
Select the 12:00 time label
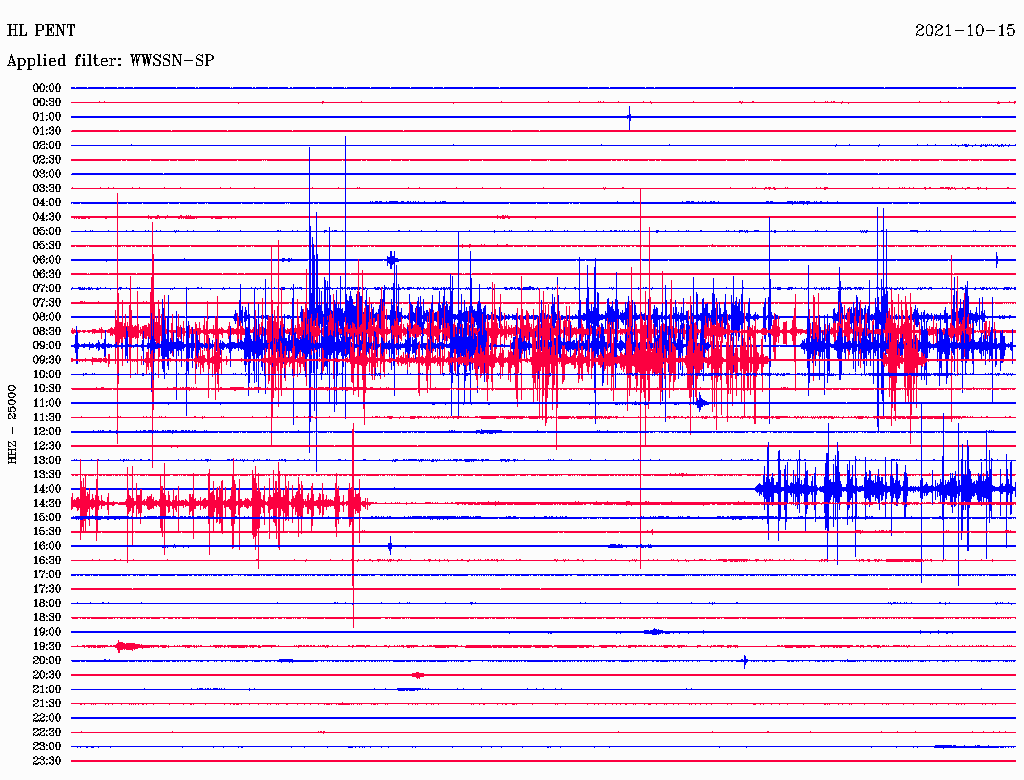click(47, 432)
